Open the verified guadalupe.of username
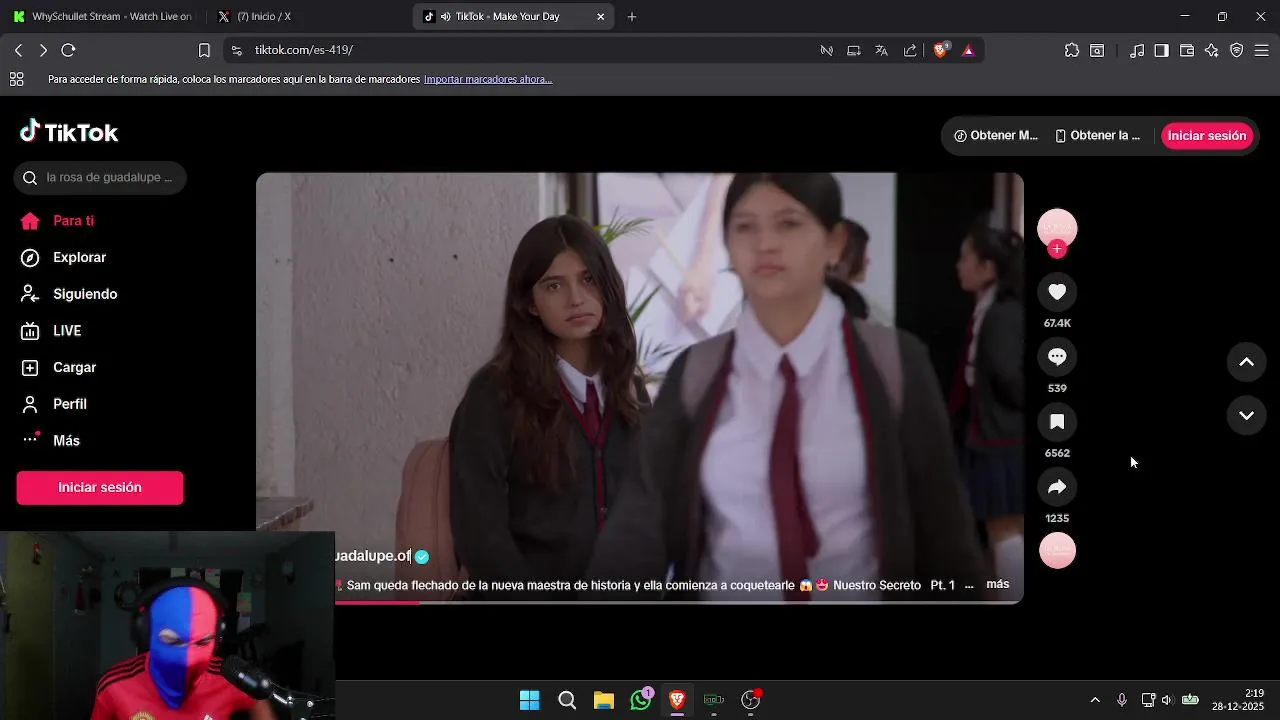Viewport: 1280px width, 720px height. [x=373, y=556]
